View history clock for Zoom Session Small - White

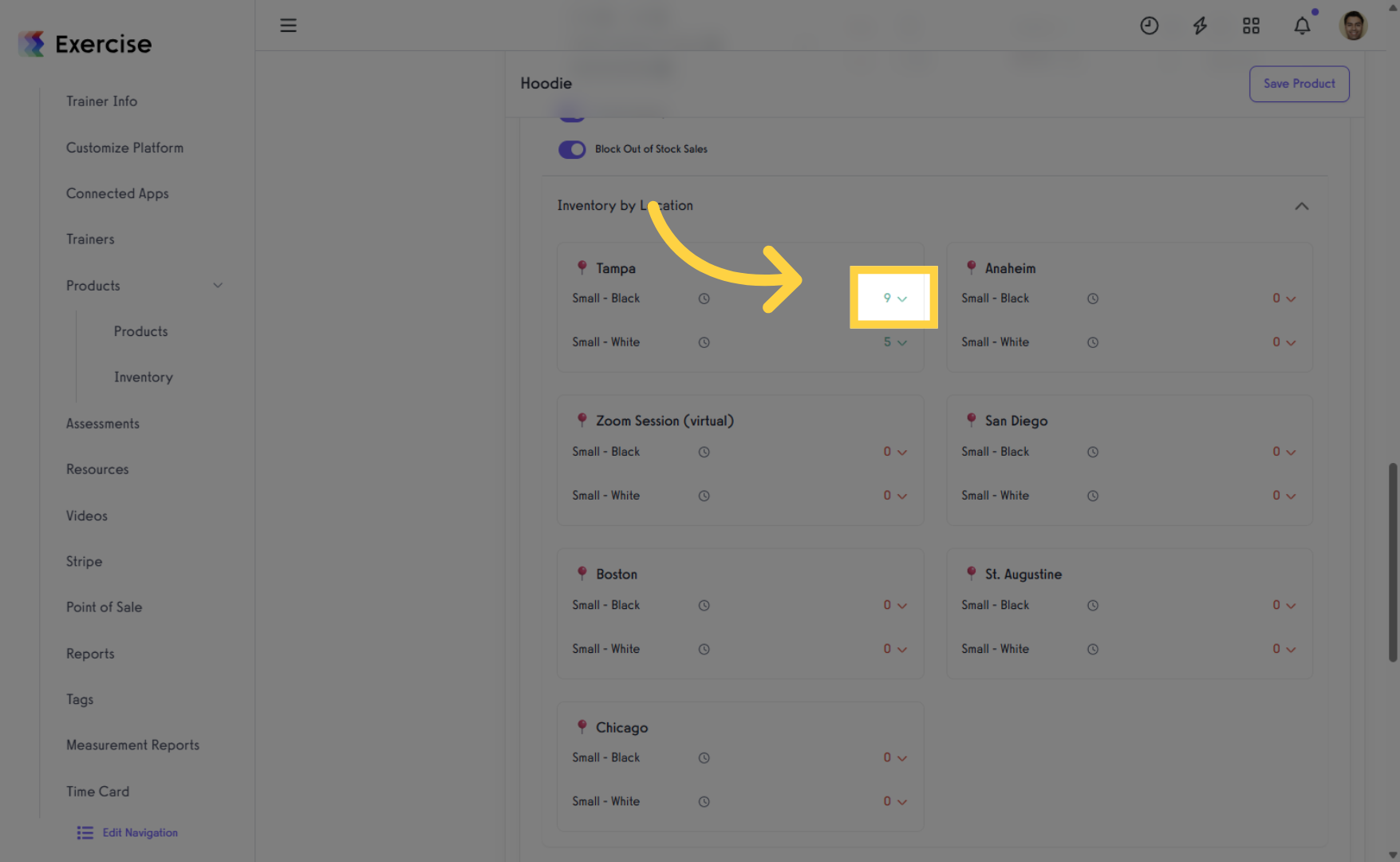point(704,496)
